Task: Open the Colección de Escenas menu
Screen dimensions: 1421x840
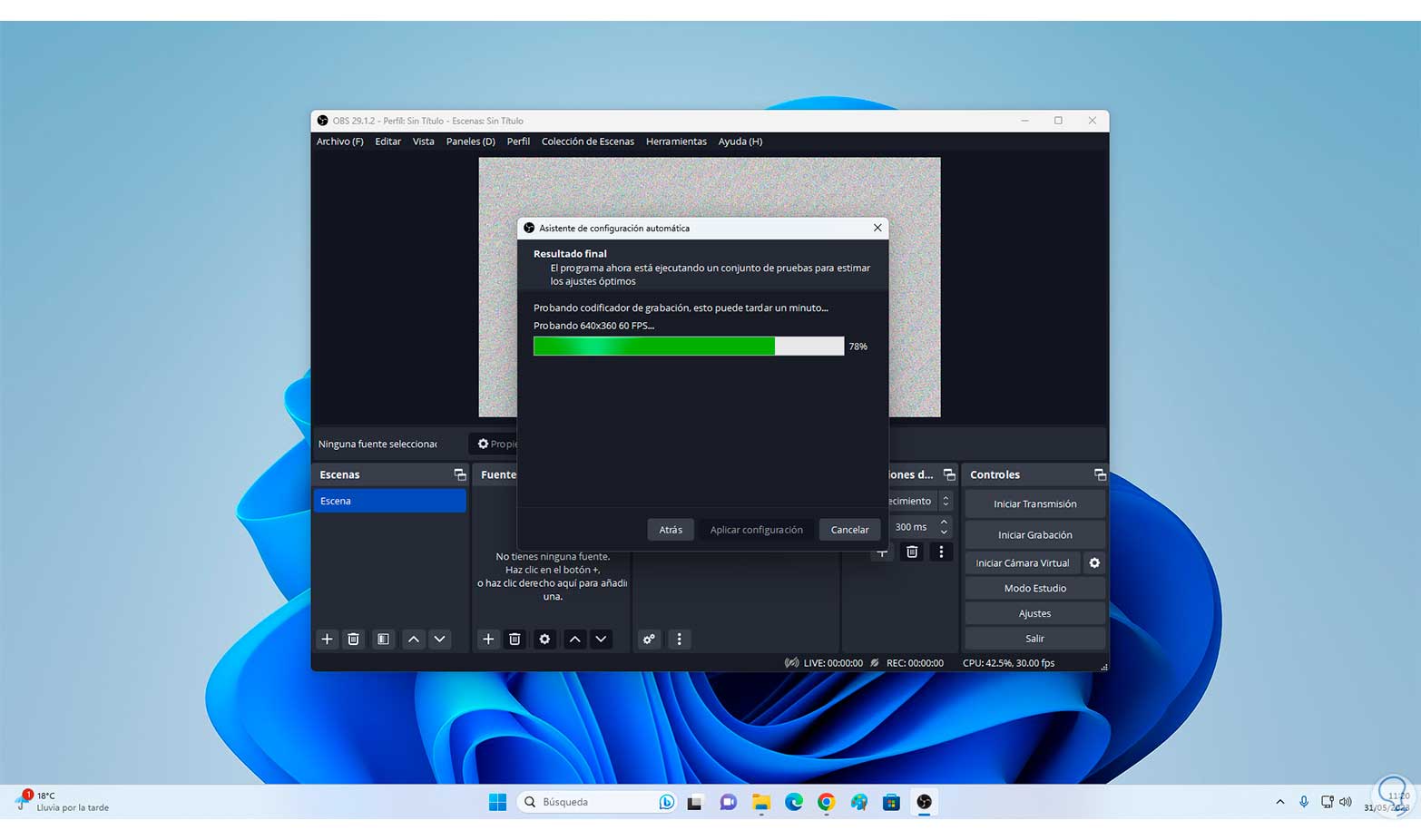Action: click(588, 142)
